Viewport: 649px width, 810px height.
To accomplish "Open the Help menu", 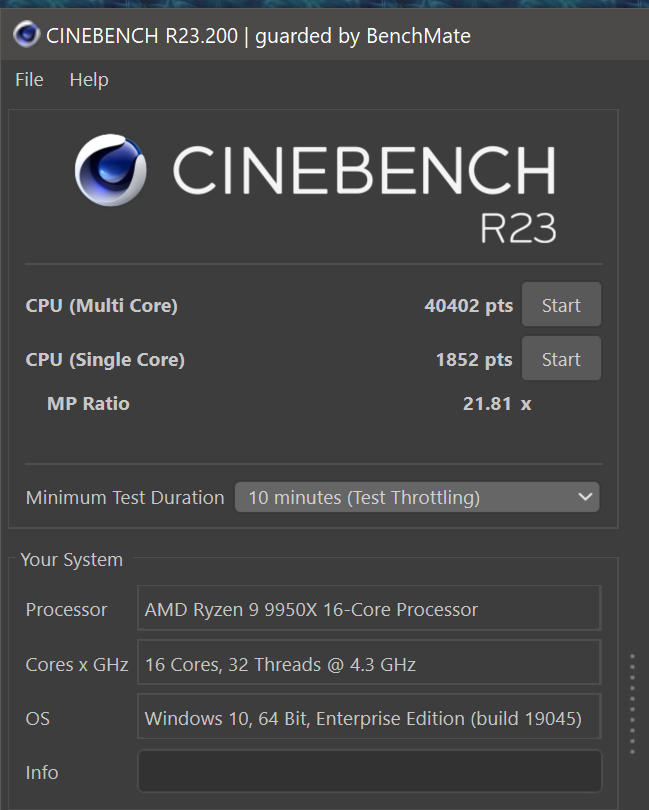I will click(x=89, y=80).
